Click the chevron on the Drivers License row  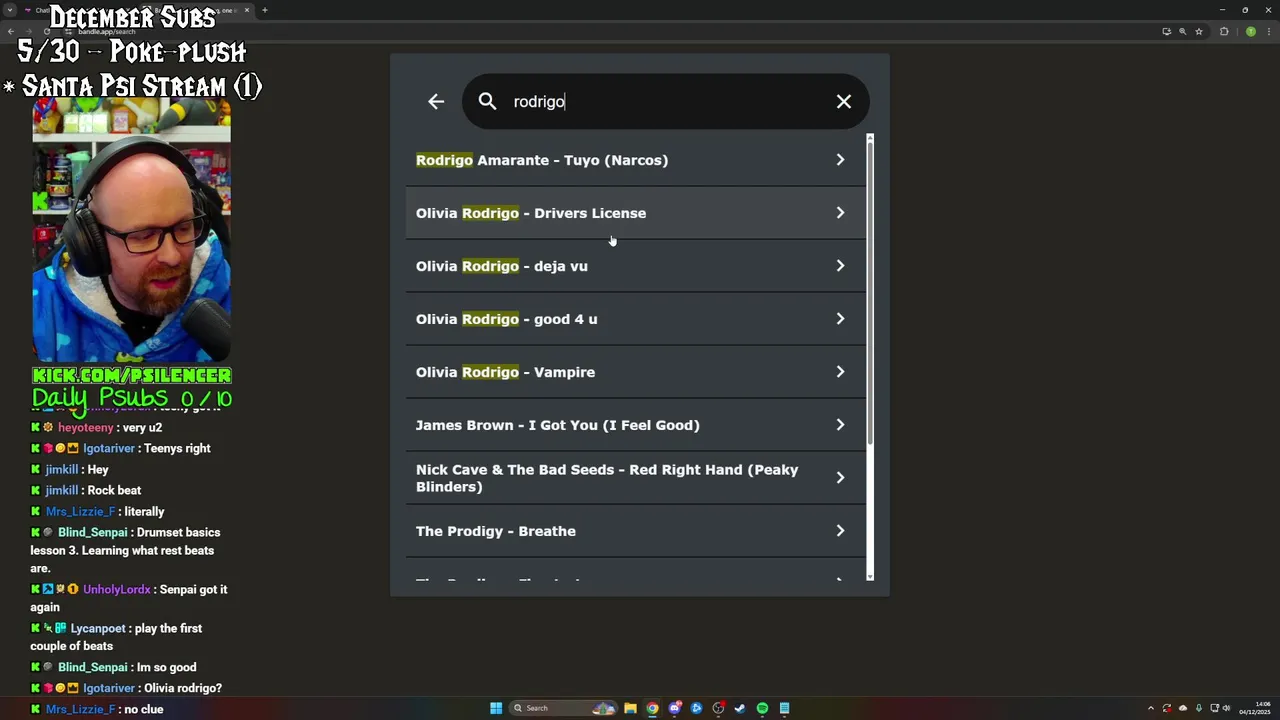click(x=840, y=213)
